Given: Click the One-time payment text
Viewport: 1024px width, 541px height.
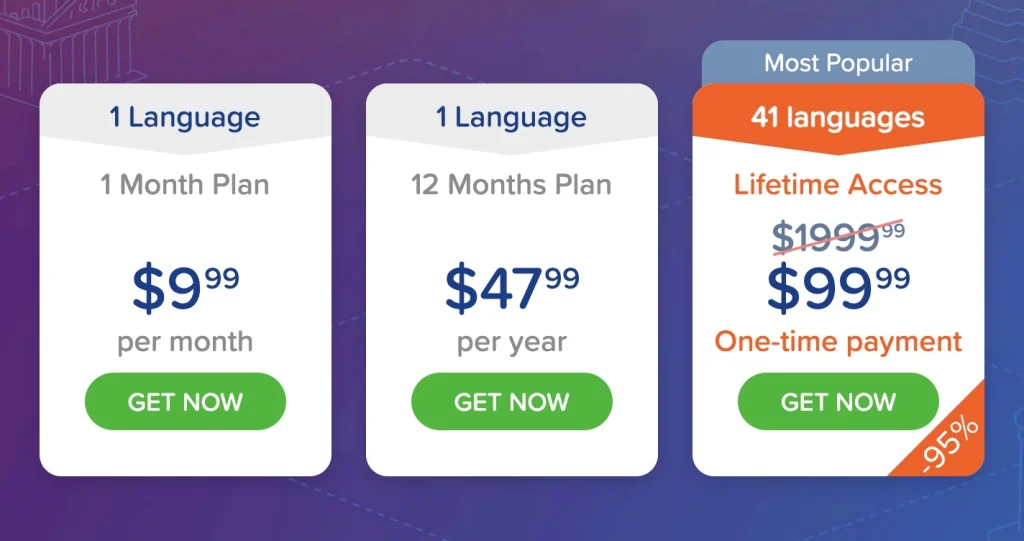Looking at the screenshot, I should coord(838,342).
